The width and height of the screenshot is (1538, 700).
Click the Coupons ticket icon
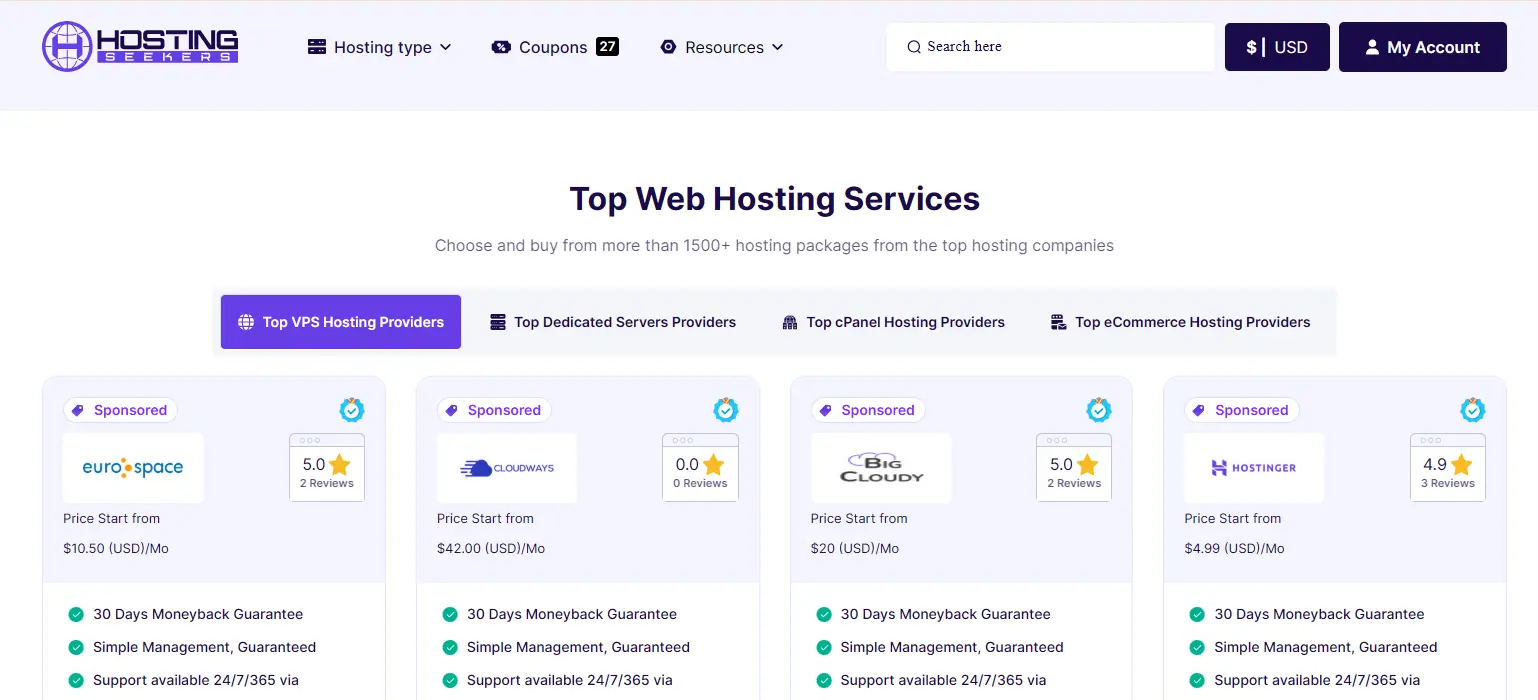point(501,47)
